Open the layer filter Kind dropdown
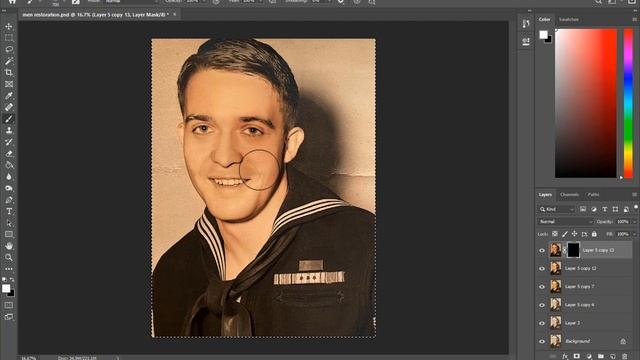The width and height of the screenshot is (640, 360). point(557,209)
